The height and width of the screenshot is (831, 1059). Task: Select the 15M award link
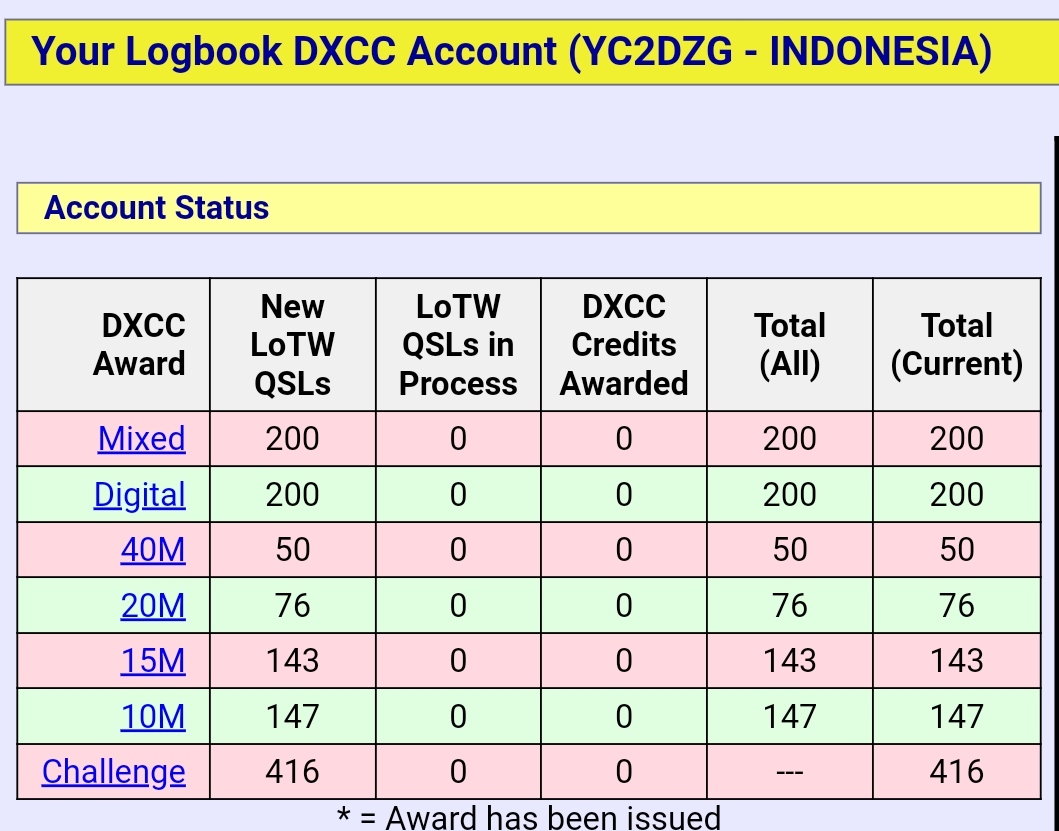153,661
